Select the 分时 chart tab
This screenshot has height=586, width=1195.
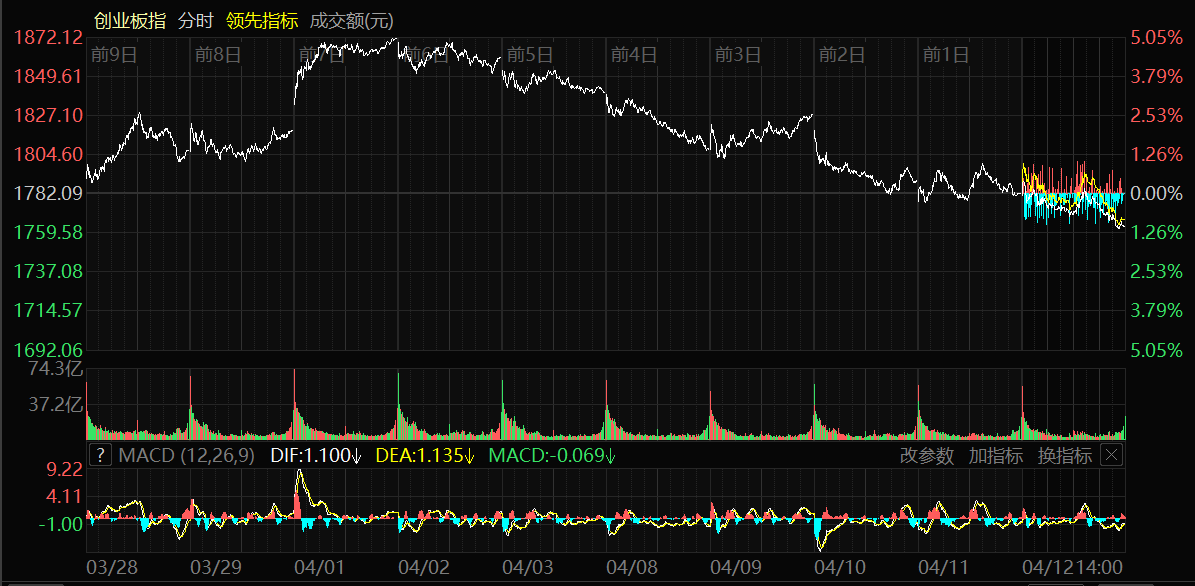[x=196, y=21]
